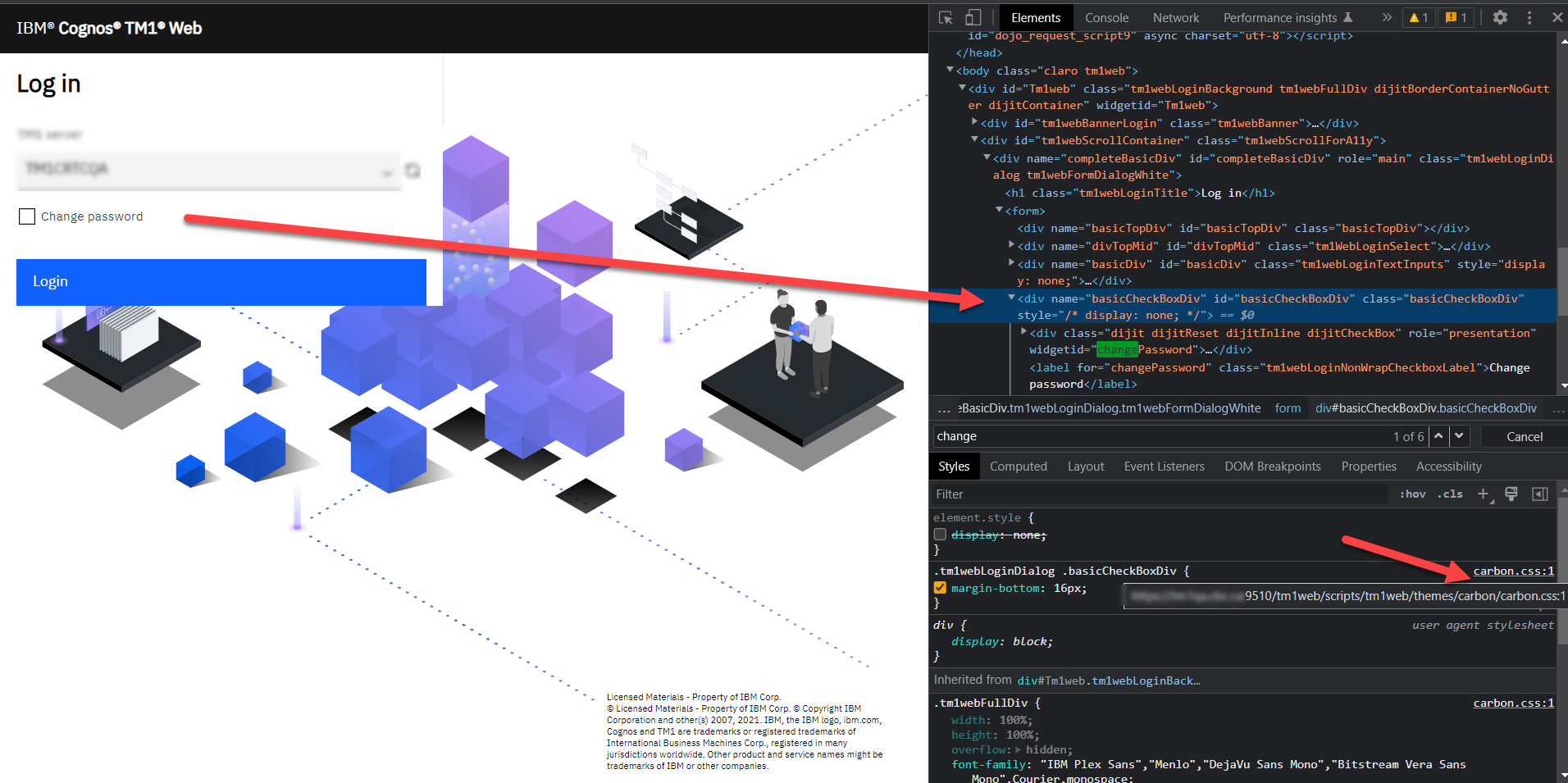Expand the tm1webBannerLogin div node
Image resolution: width=1568 pixels, height=783 pixels.
pos(974,122)
